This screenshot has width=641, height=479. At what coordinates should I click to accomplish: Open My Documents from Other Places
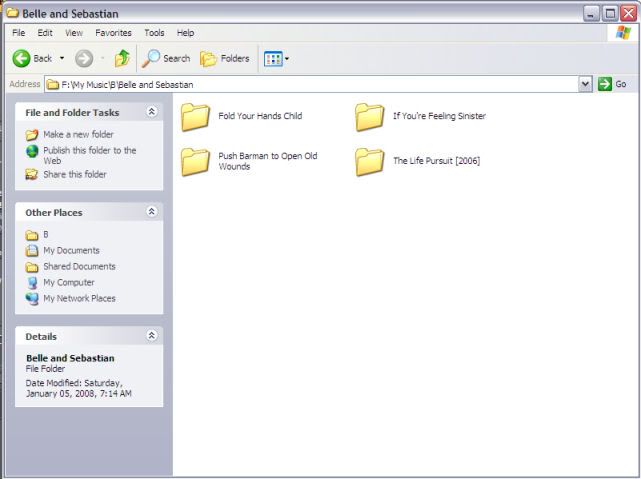[72, 251]
